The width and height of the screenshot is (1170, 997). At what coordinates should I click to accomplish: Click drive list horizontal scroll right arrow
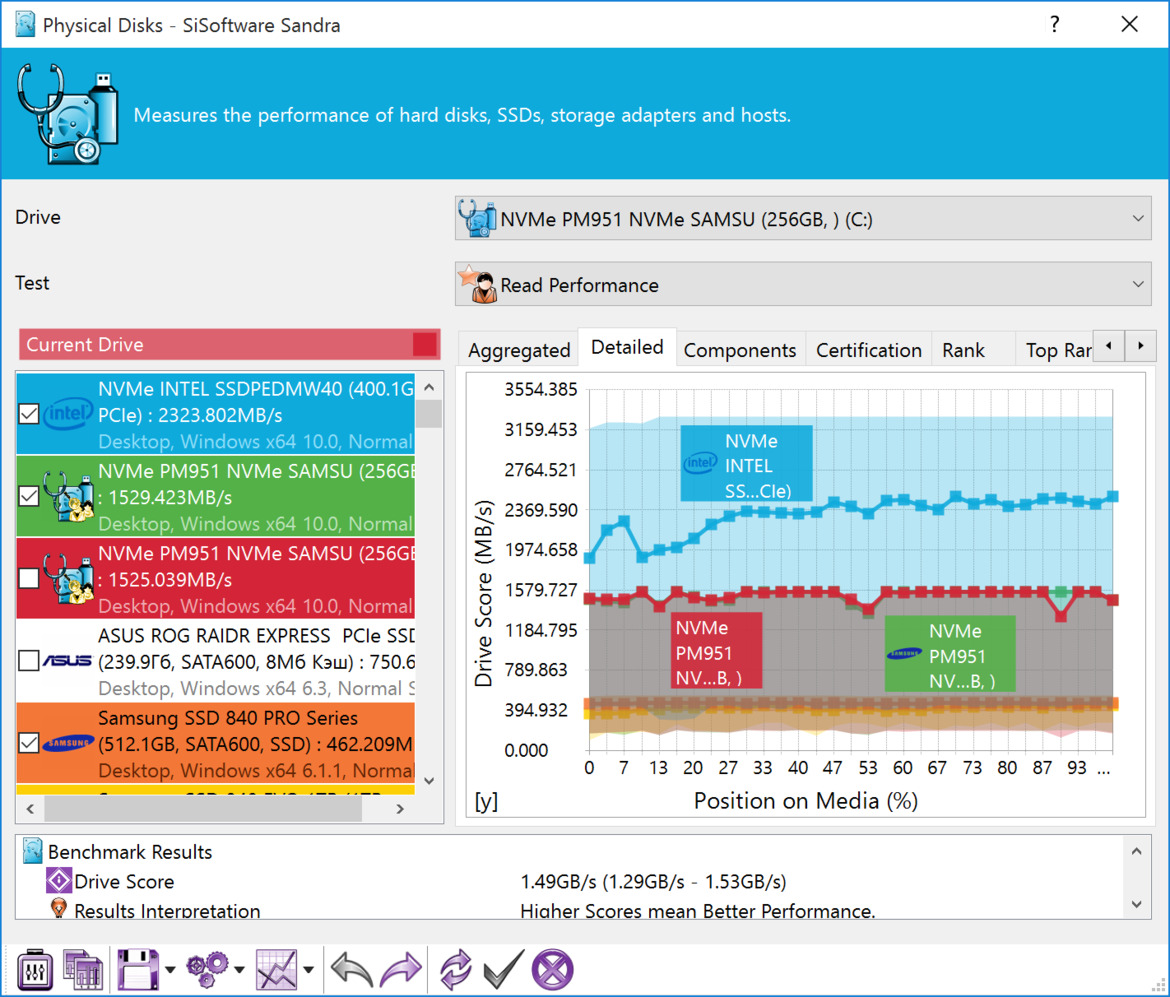400,809
